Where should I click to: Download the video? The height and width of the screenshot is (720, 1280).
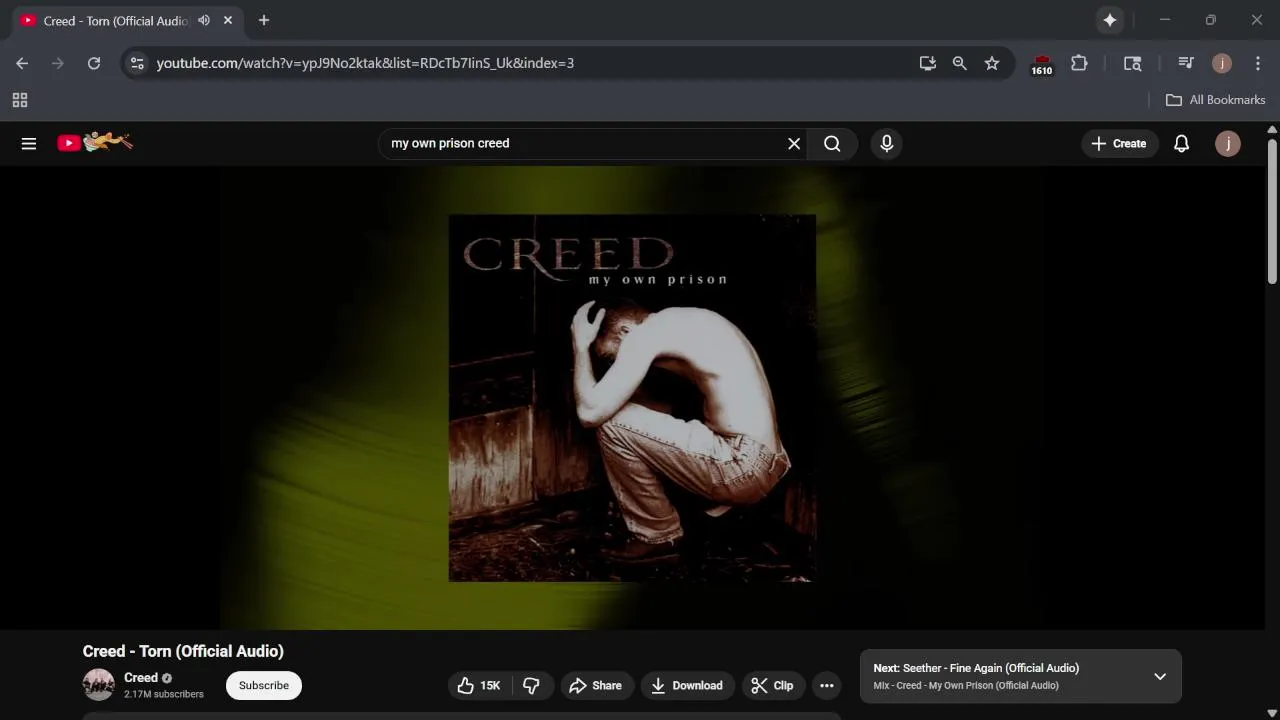point(688,685)
